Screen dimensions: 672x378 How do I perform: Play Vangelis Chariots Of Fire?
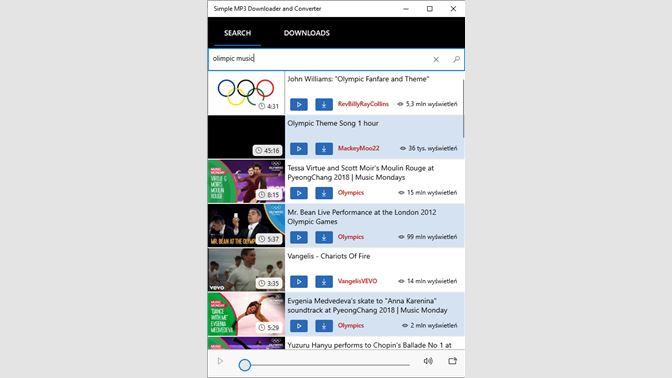pyautogui.click(x=299, y=282)
